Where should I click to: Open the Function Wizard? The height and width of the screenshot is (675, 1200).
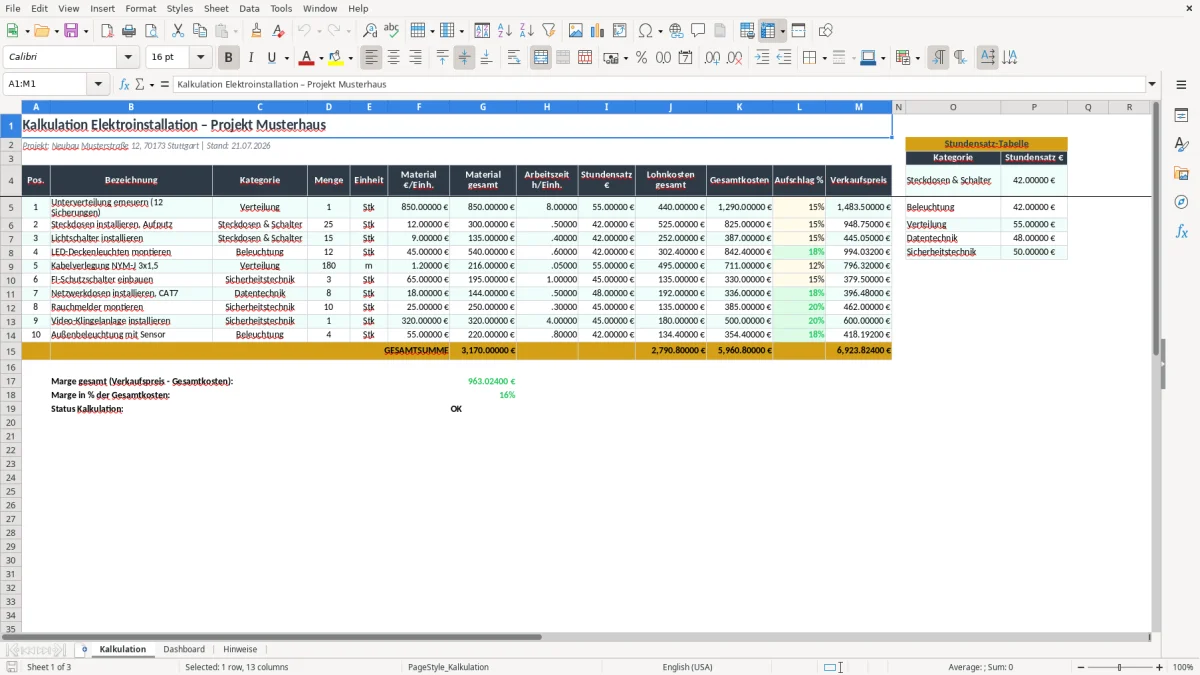pos(124,84)
